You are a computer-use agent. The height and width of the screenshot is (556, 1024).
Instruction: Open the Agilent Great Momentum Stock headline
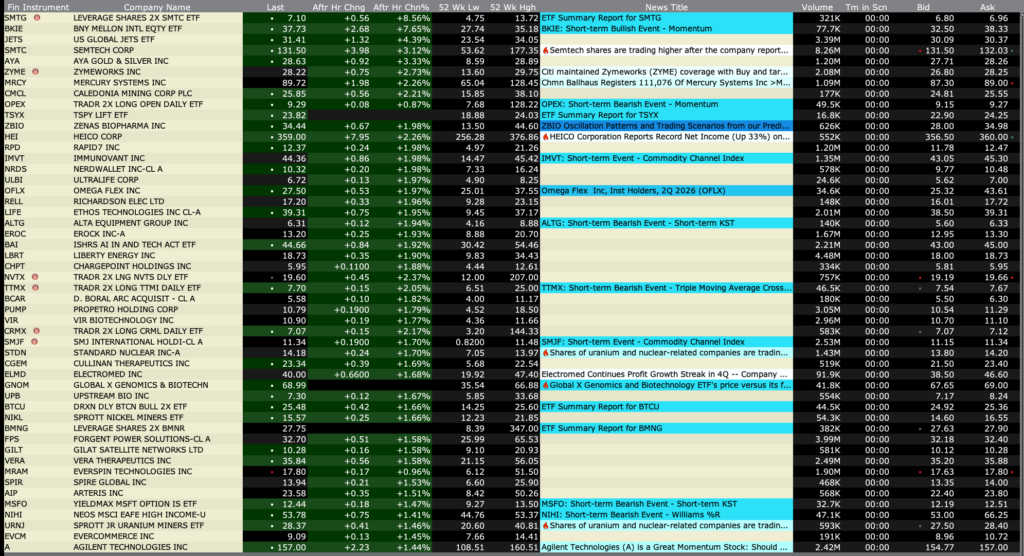point(665,547)
